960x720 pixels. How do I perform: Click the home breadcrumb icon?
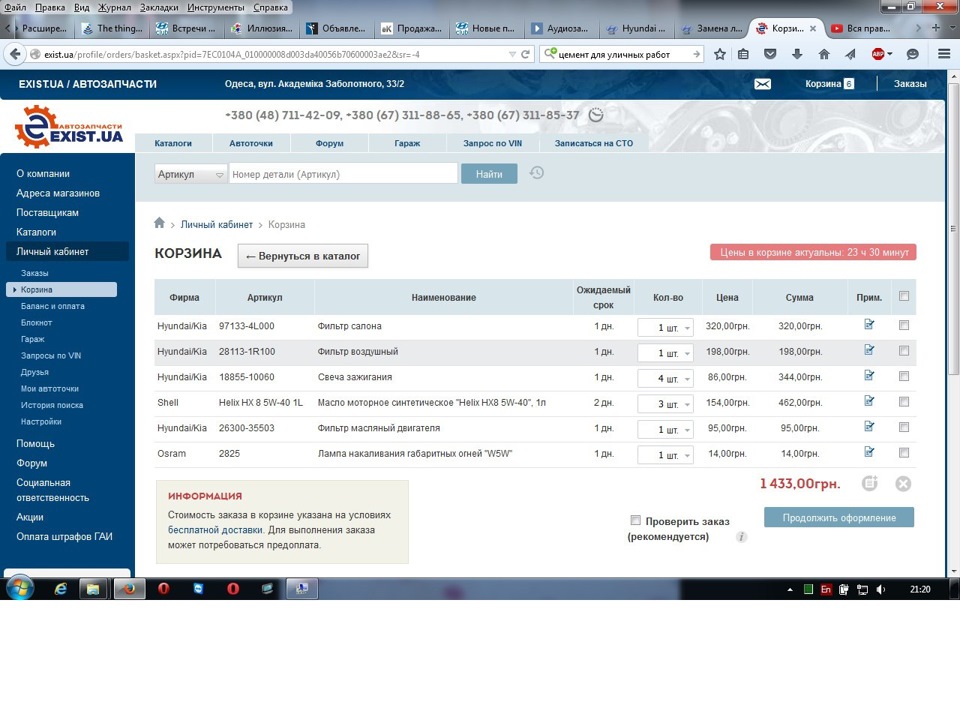159,223
